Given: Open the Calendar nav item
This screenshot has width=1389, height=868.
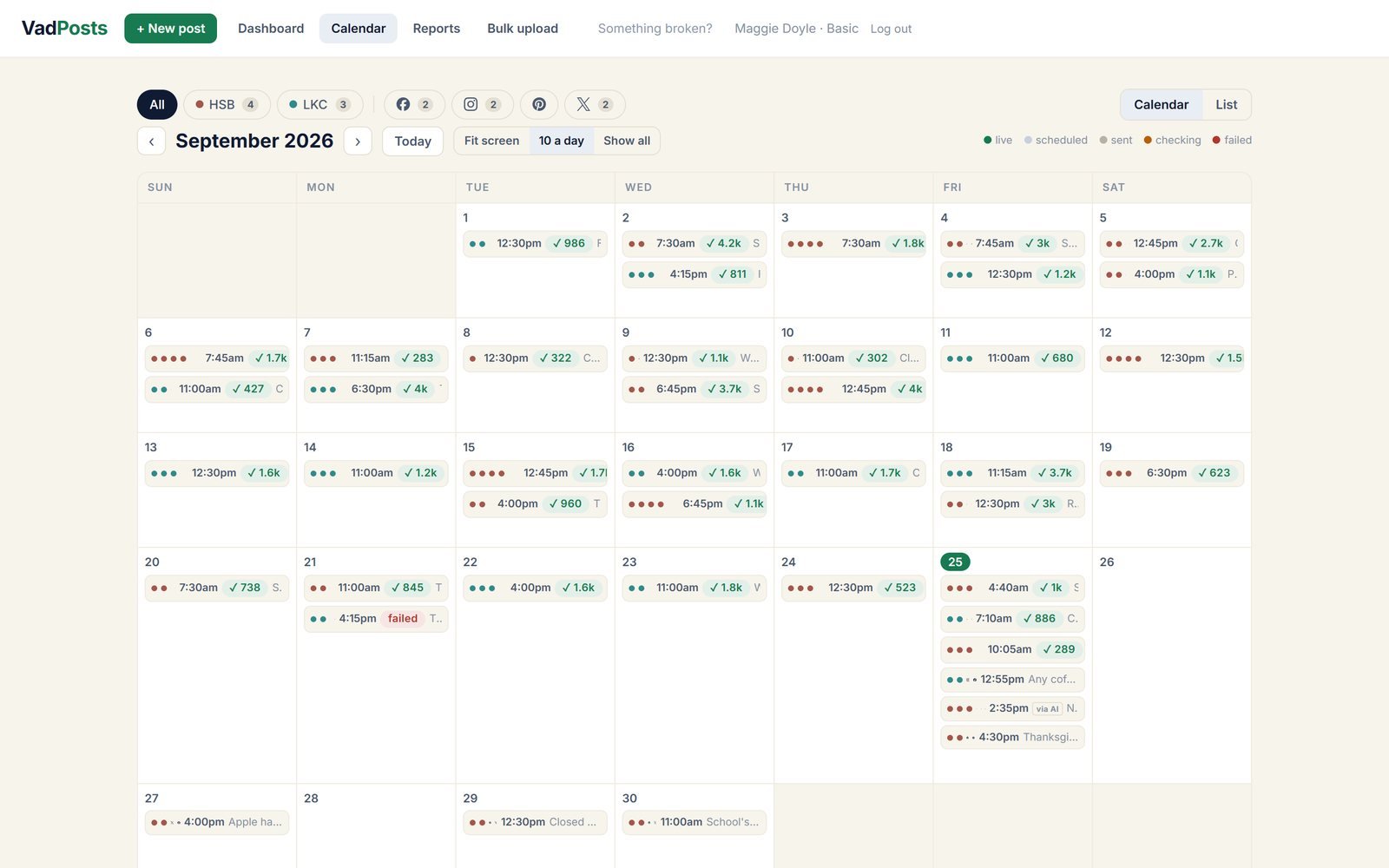Looking at the screenshot, I should [x=359, y=28].
